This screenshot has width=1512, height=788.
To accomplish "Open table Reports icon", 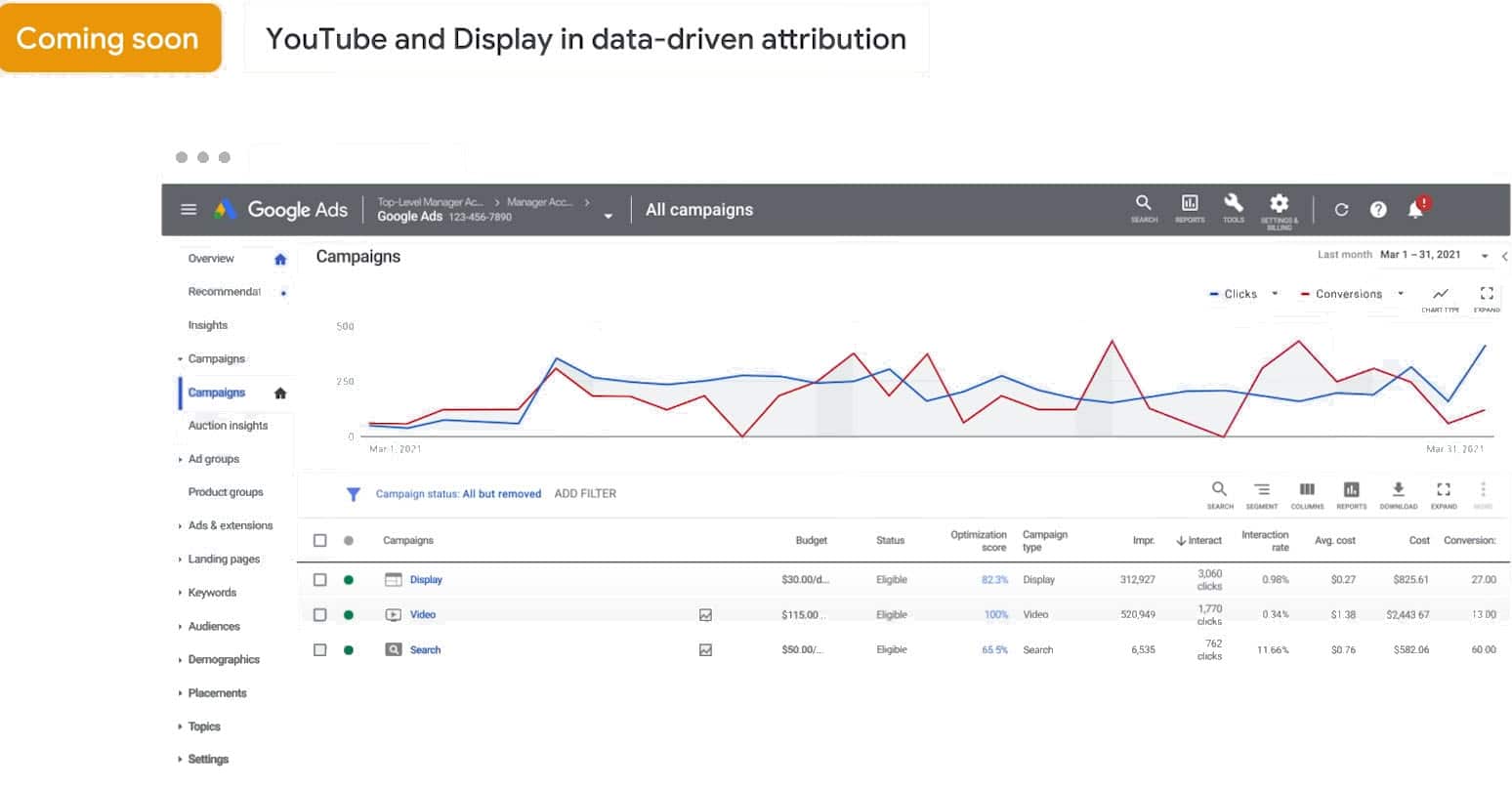I will pyautogui.click(x=1351, y=494).
